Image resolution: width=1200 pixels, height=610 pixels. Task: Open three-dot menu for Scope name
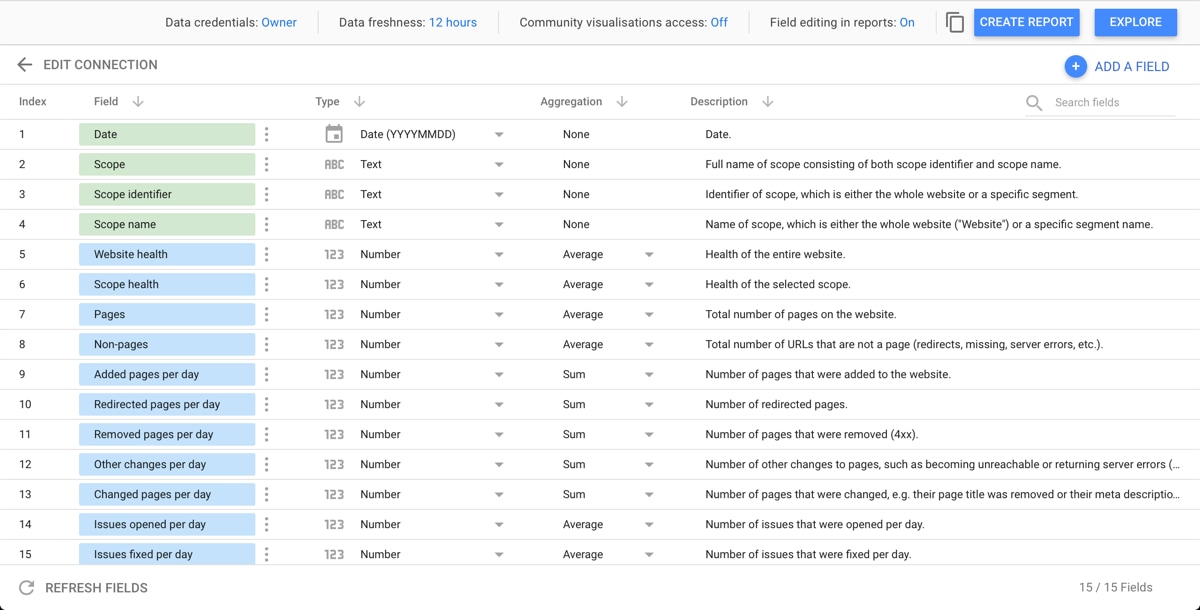pyautogui.click(x=267, y=224)
